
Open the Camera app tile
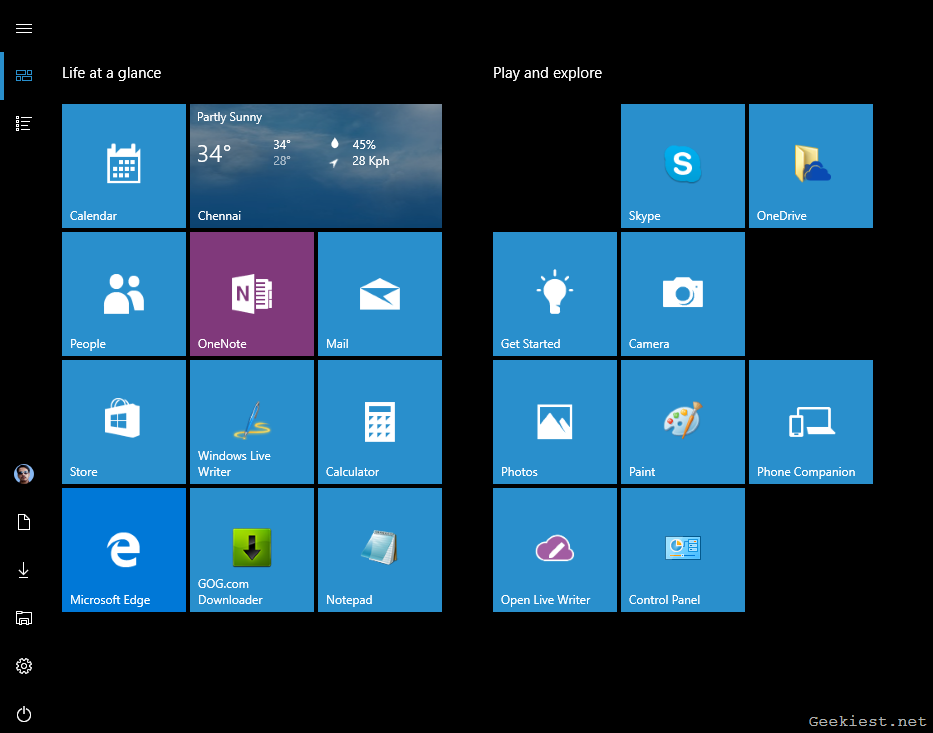(x=683, y=294)
